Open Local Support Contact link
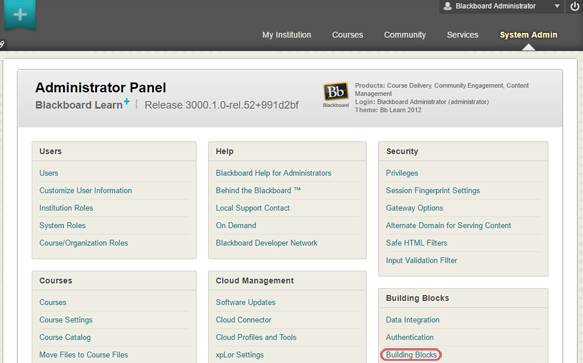Screen dimensions: 583x363 click(x=252, y=208)
